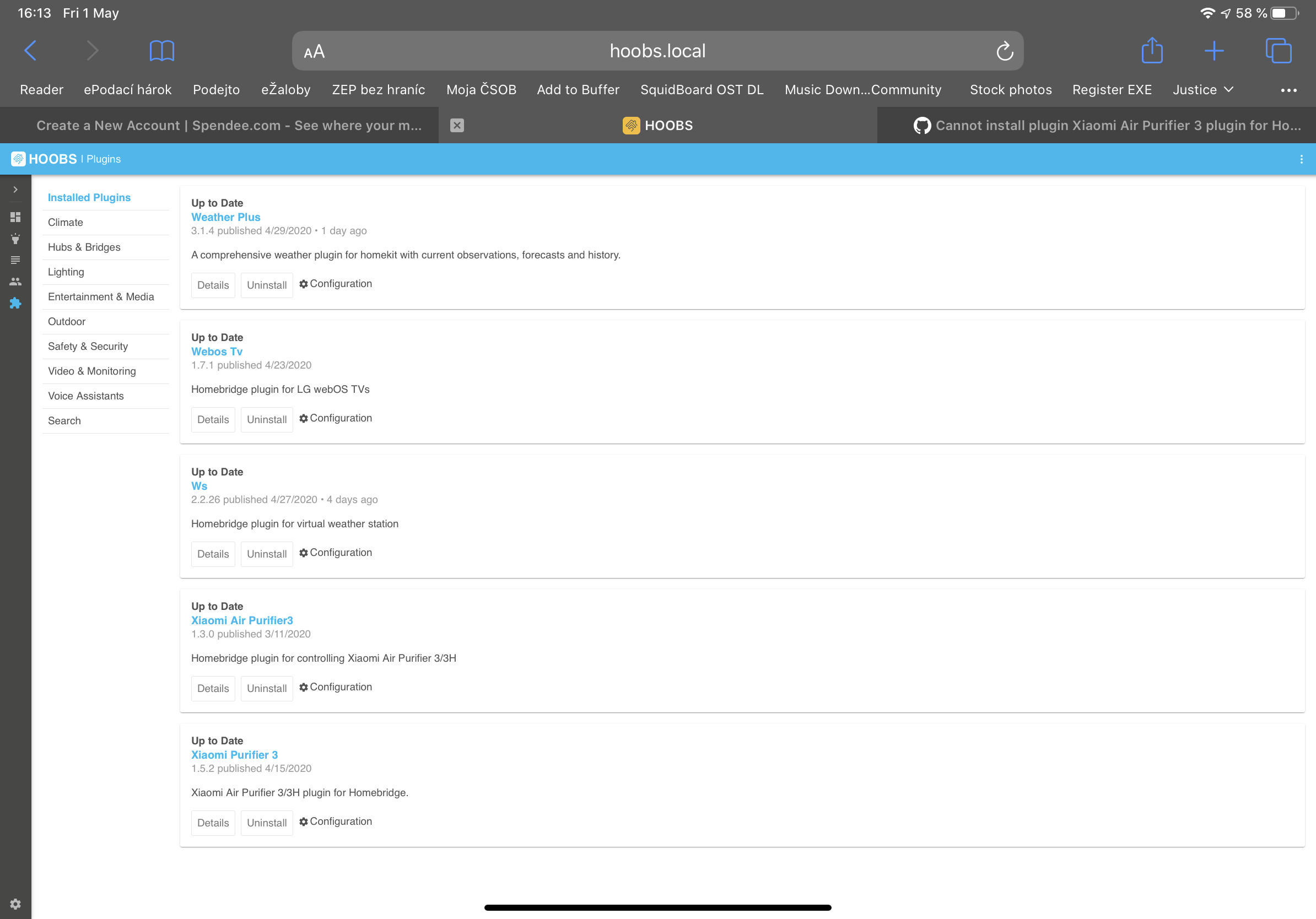The width and height of the screenshot is (1316, 919).
Task: Open the Weather Plus plugin link
Action: [x=225, y=217]
